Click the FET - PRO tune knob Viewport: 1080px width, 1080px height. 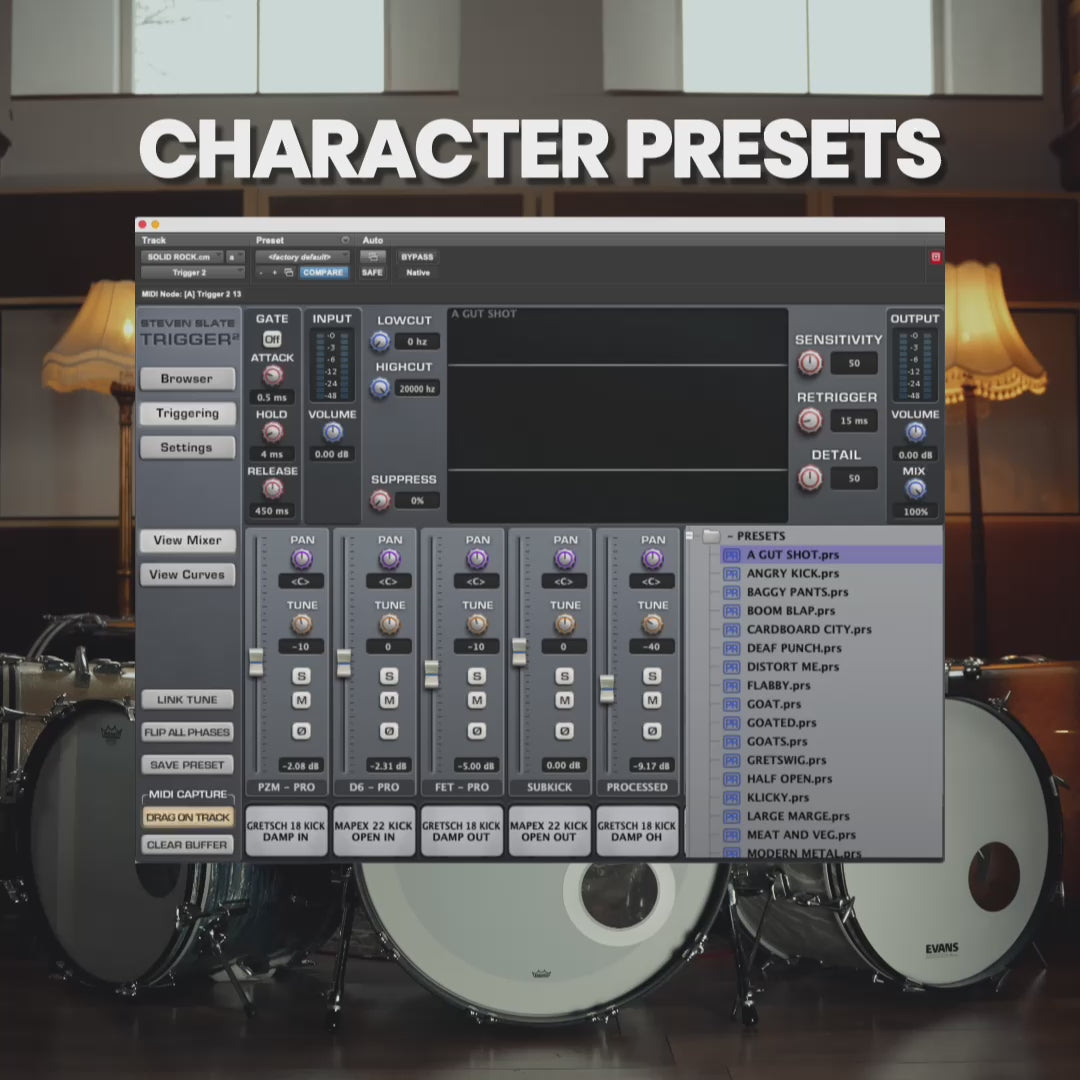point(477,625)
